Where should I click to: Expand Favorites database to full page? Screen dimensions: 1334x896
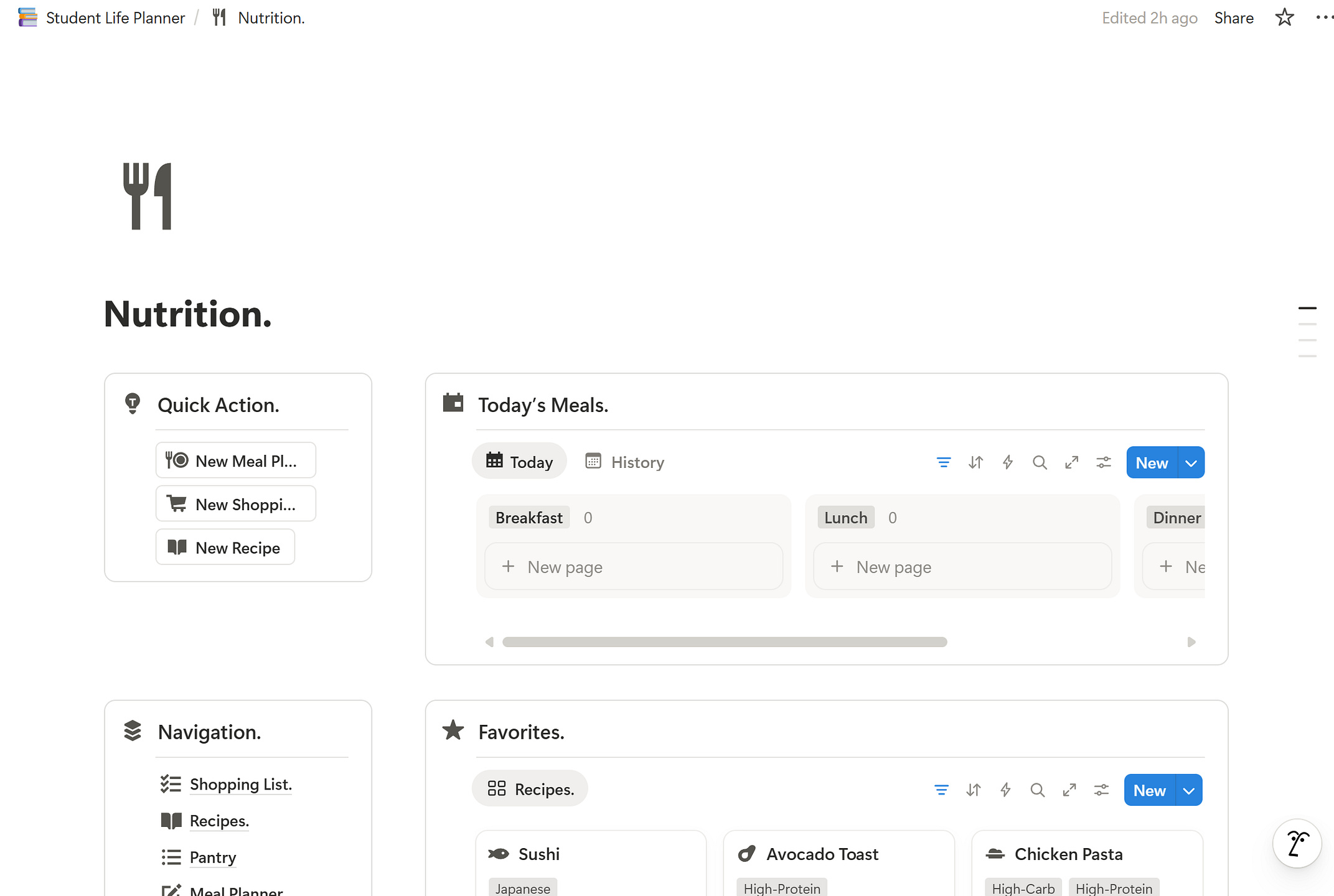(x=1069, y=790)
